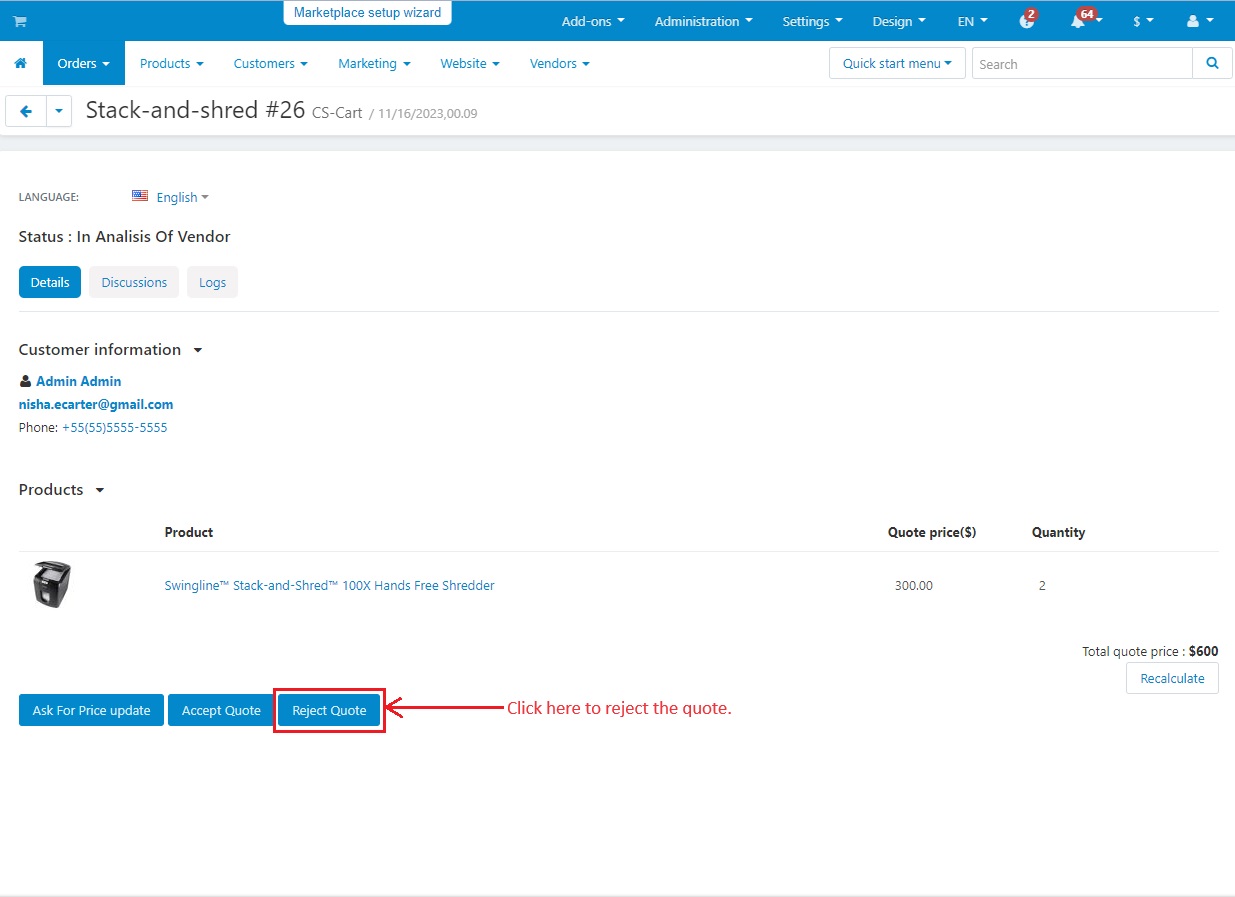Click the phone number +55(55)5555-5555
1235x897 pixels.
point(114,427)
